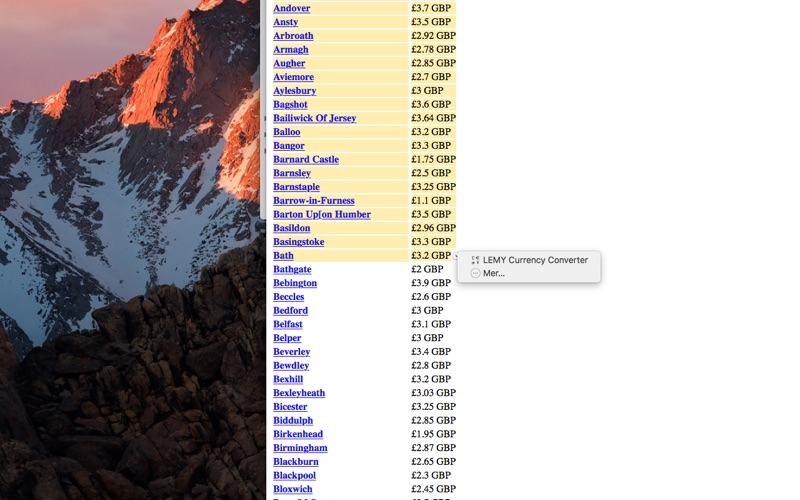Click the £2.78 GBP price for Armagh
800x500 pixels.
pos(433,49)
